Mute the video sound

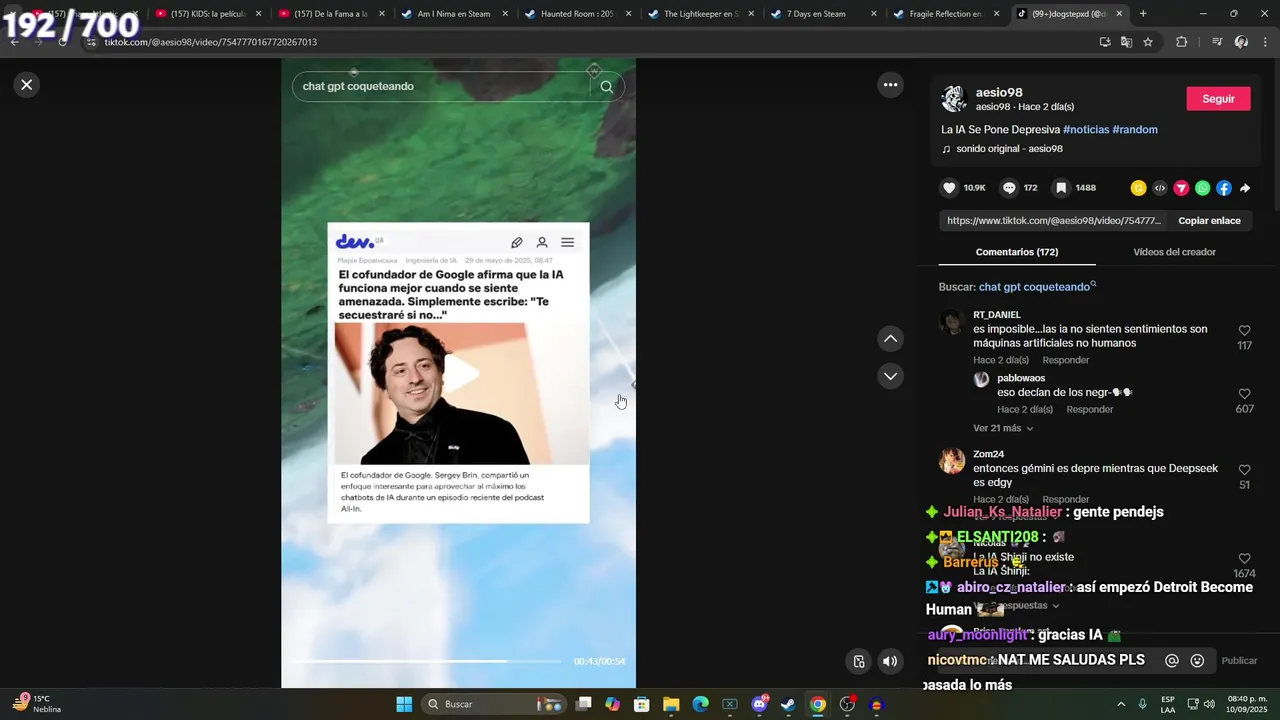coord(889,661)
